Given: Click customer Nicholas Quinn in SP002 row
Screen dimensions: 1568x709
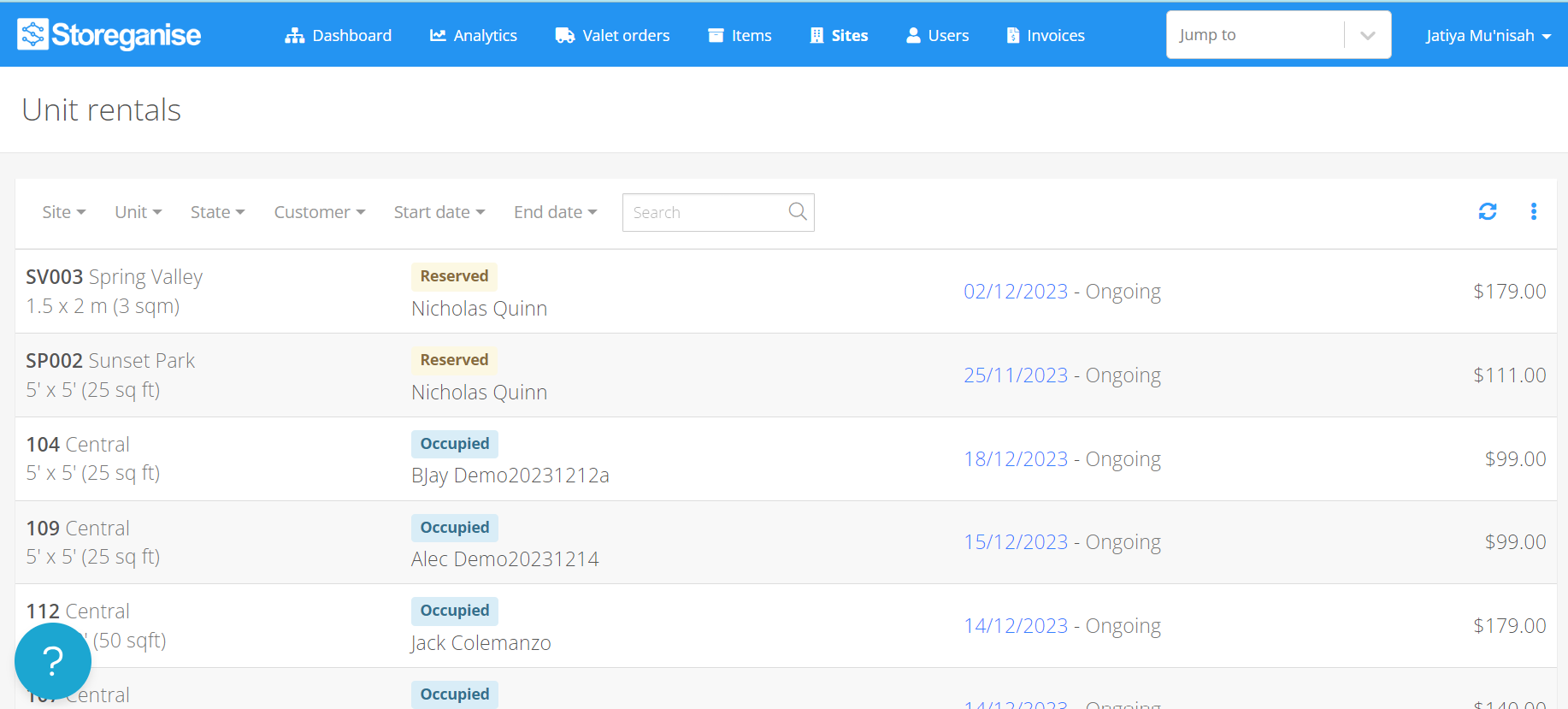Looking at the screenshot, I should pos(480,393).
